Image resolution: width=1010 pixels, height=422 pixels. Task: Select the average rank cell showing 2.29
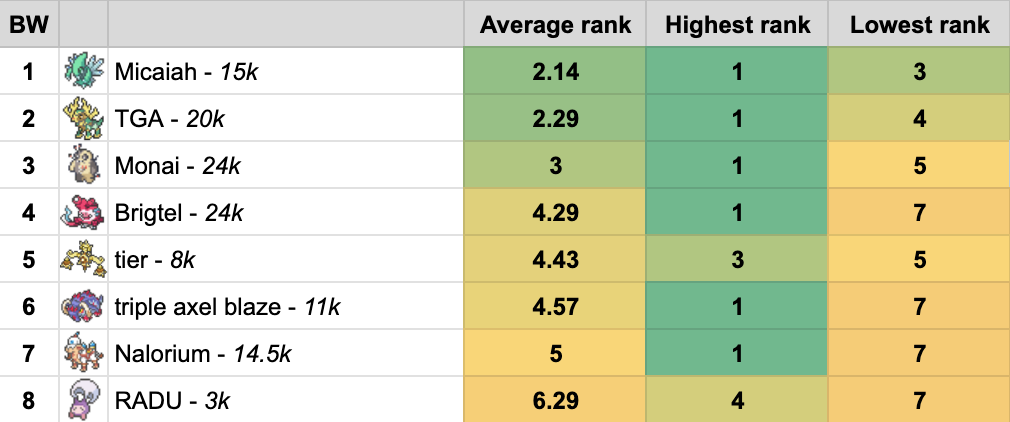point(555,119)
